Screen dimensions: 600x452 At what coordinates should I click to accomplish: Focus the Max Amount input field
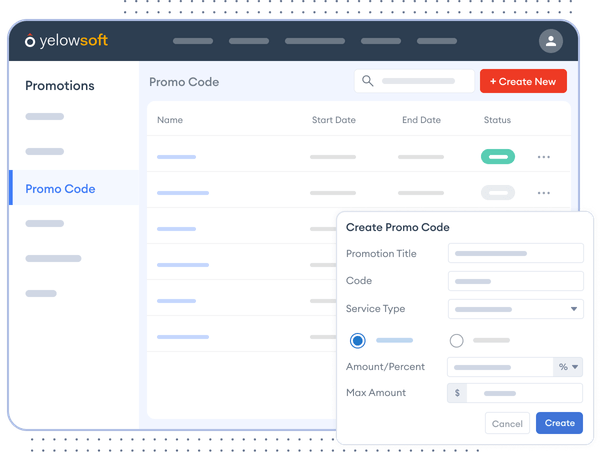525,393
